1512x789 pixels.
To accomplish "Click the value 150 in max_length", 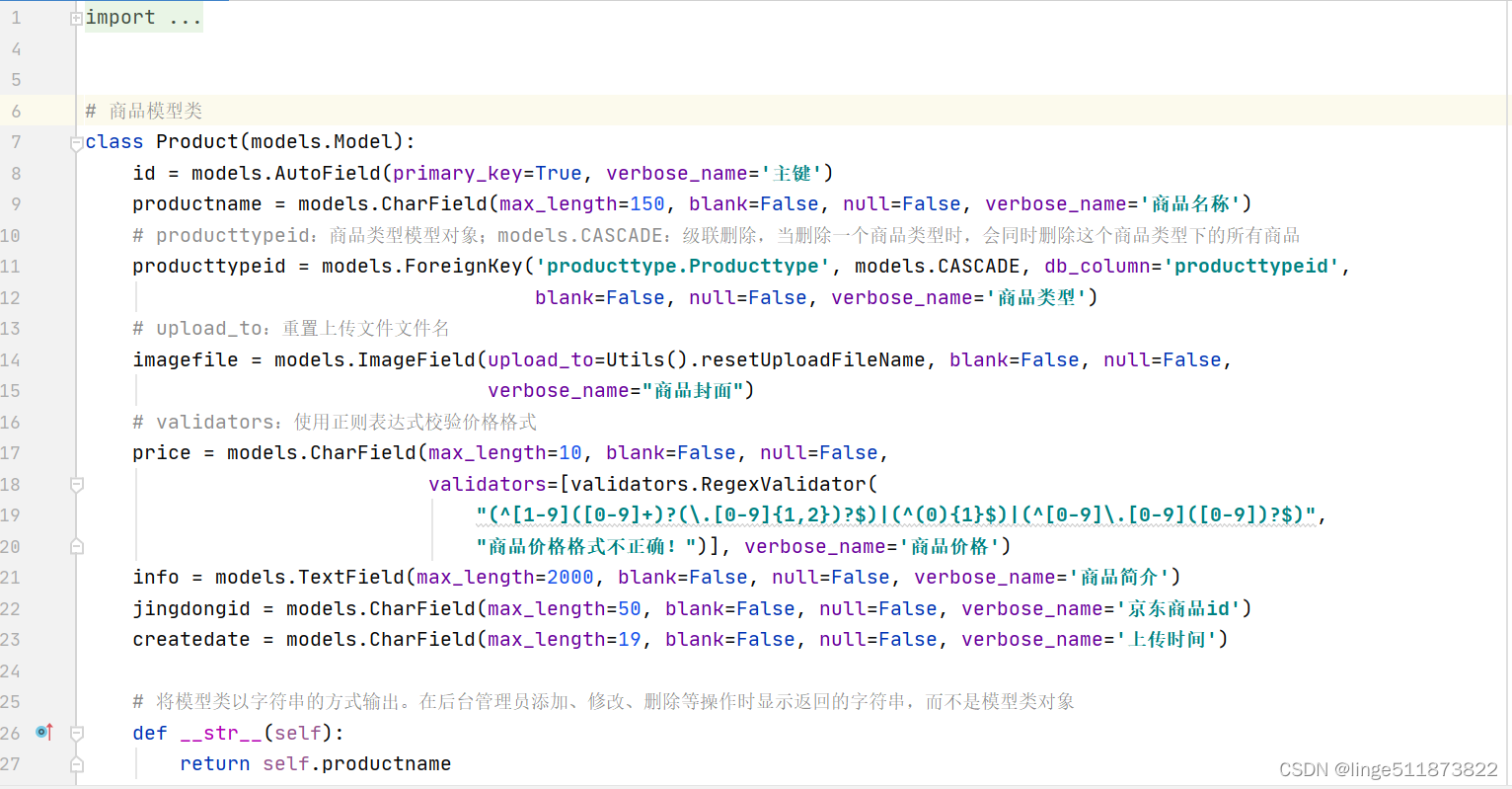I will pos(647,203).
